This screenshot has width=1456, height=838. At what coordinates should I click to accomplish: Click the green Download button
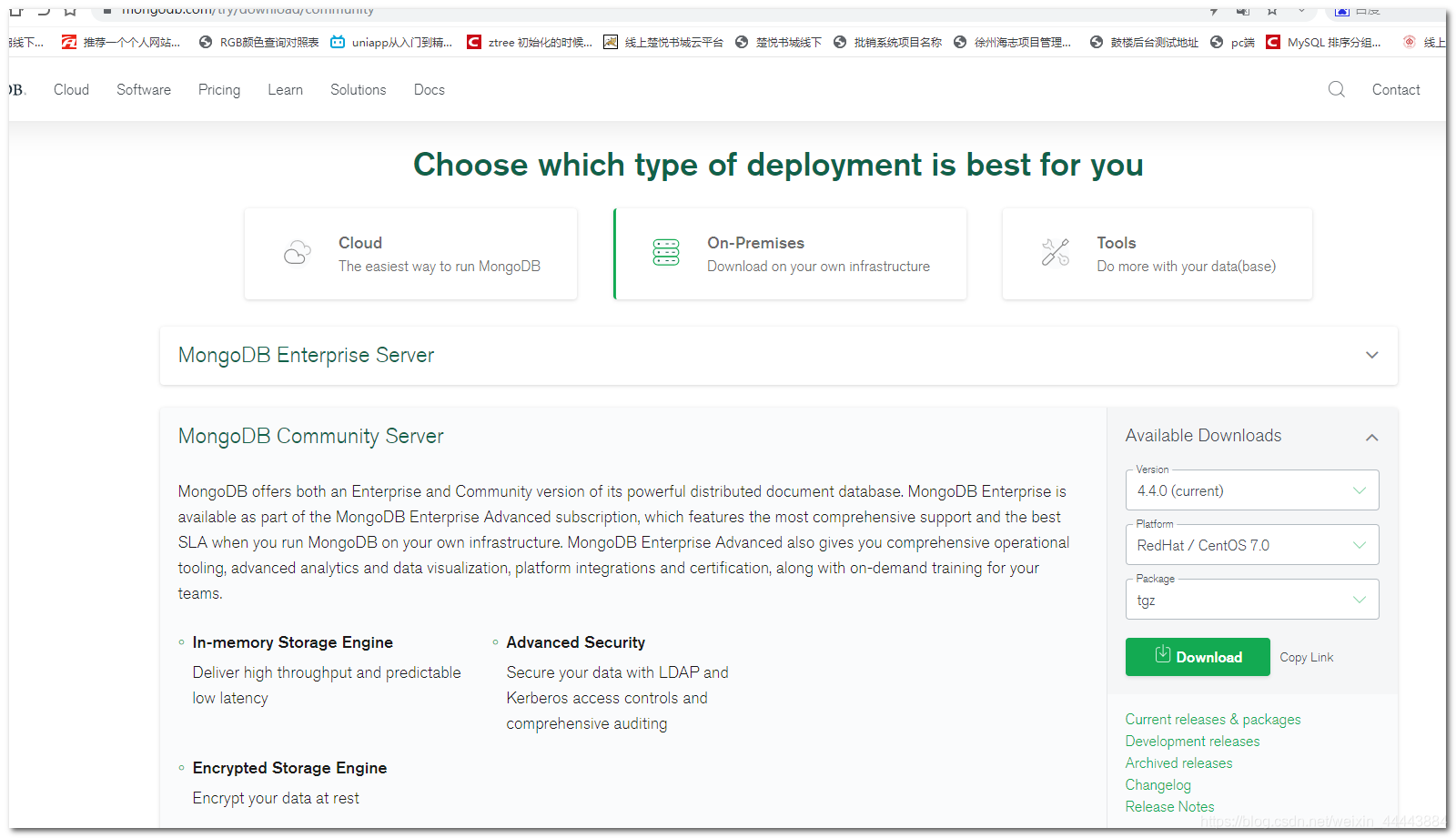1198,657
